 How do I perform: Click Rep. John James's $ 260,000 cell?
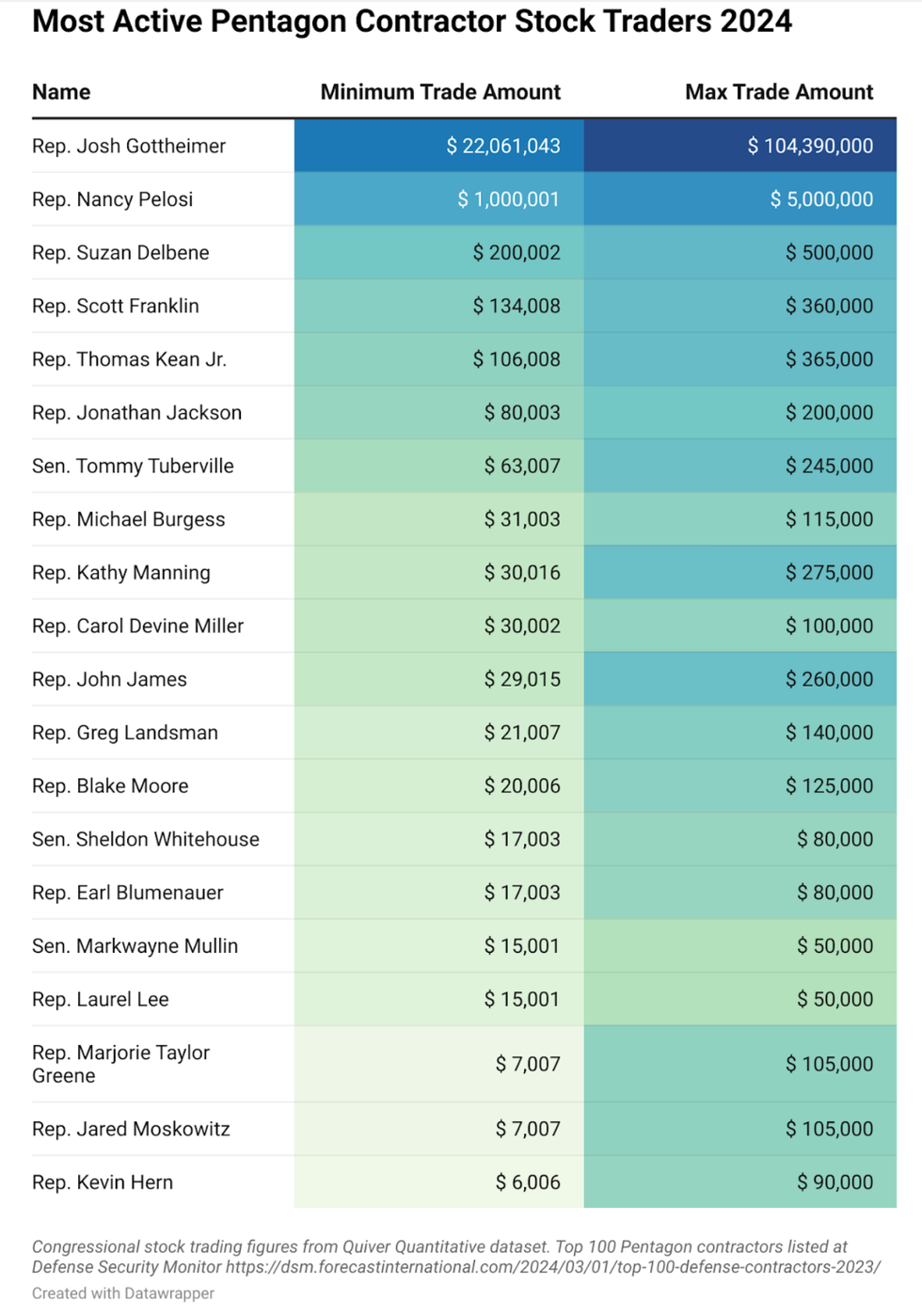coord(829,679)
